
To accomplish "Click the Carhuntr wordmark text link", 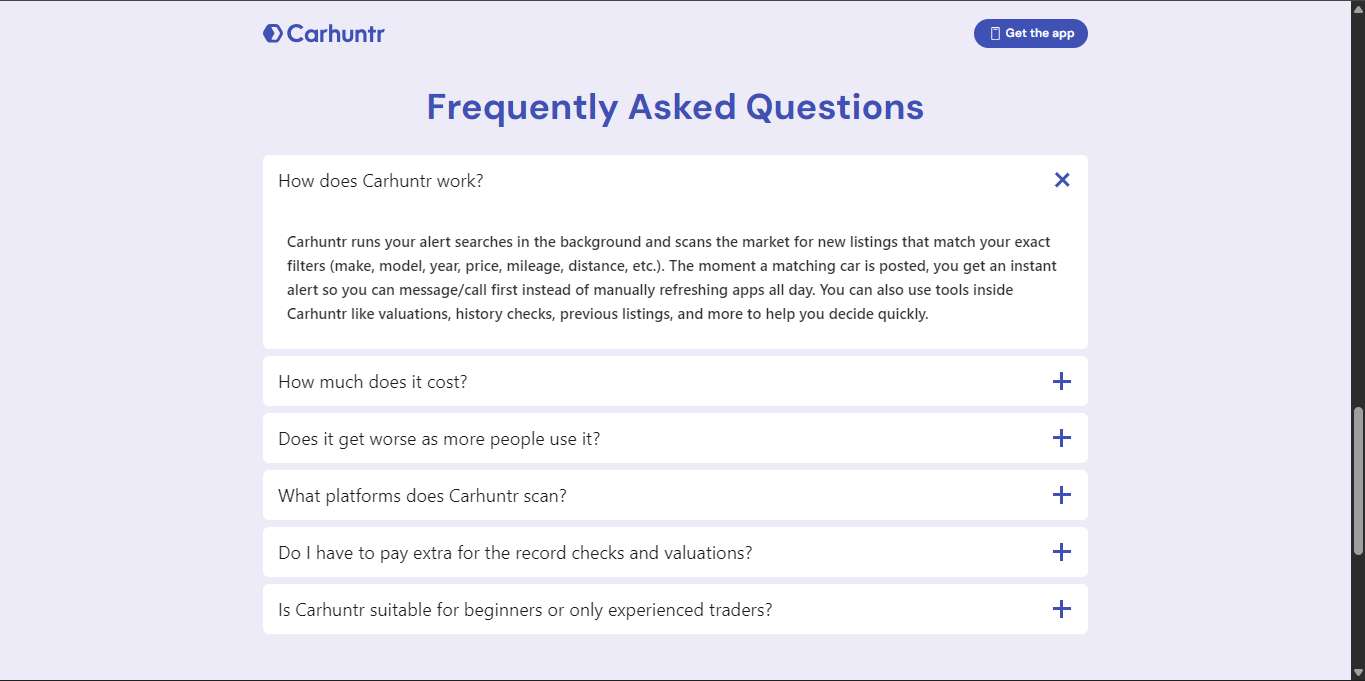I will click(x=336, y=34).
